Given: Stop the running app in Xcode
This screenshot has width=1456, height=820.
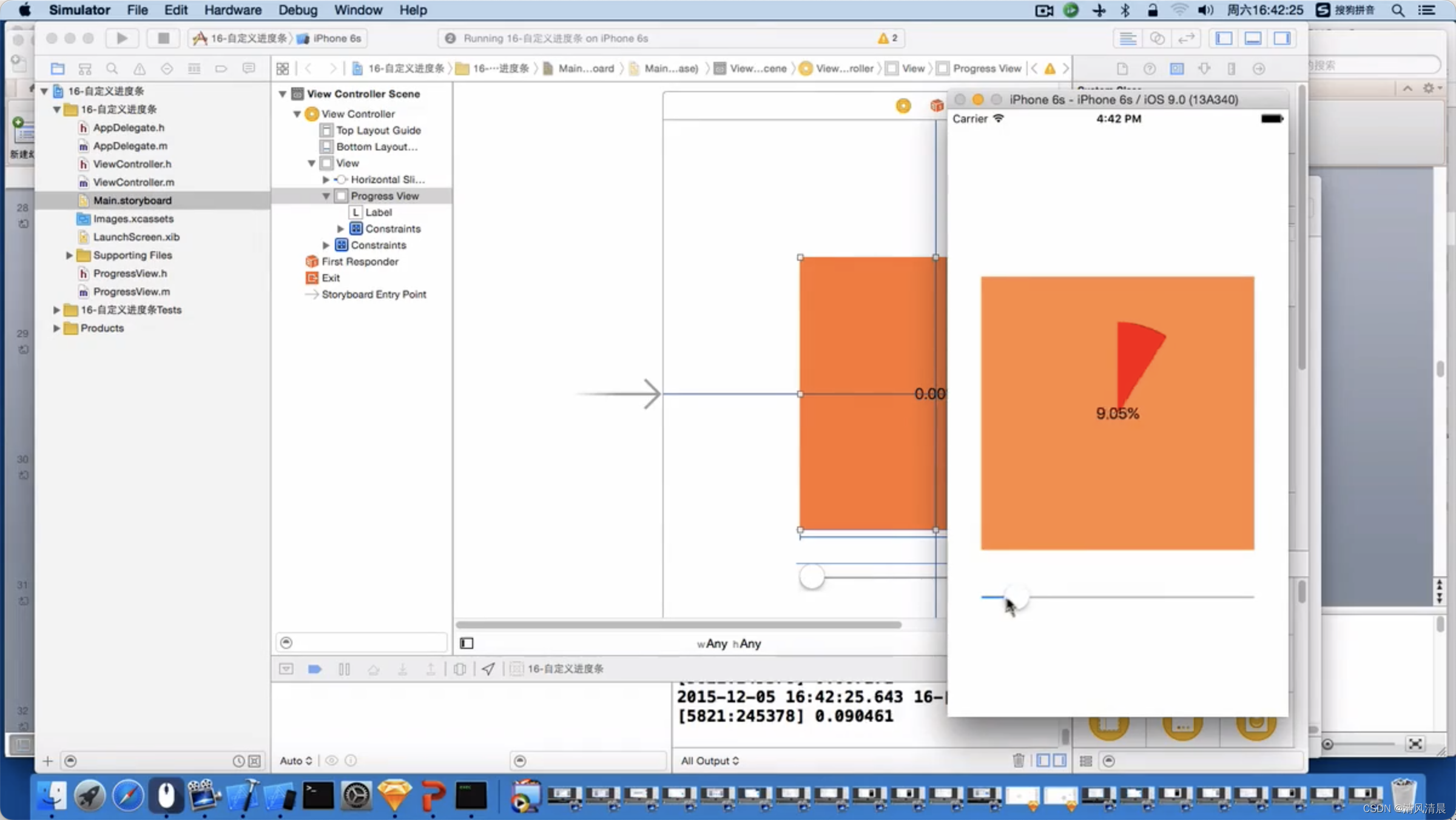Looking at the screenshot, I should tap(163, 38).
